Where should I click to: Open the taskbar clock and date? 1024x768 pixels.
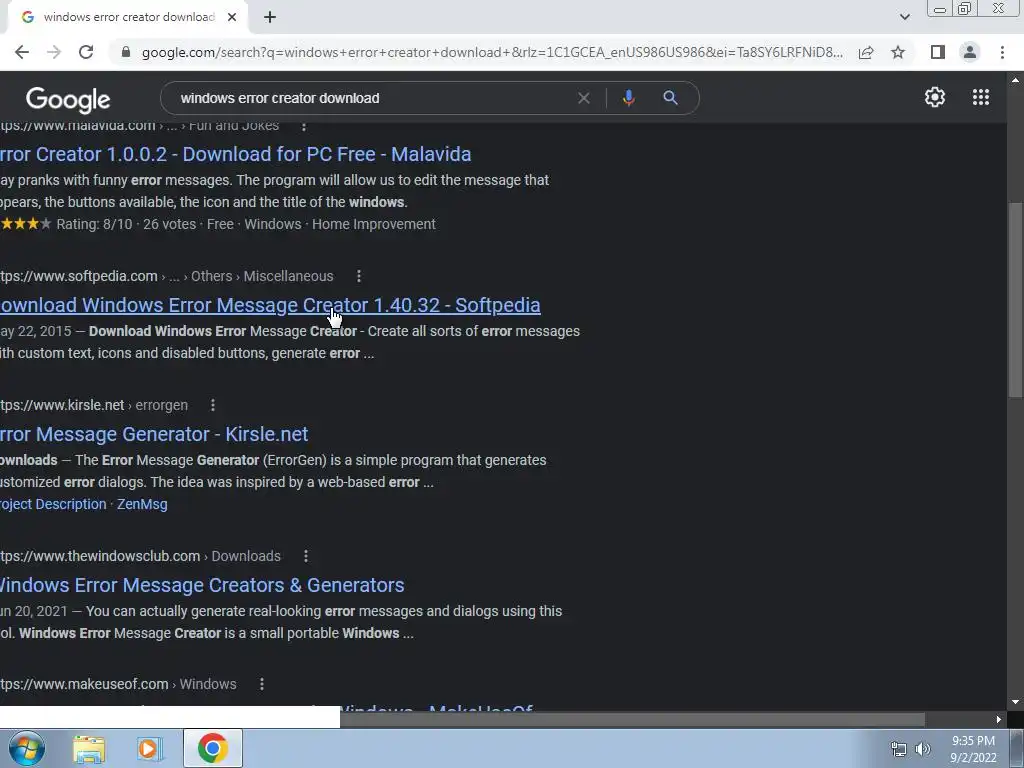973,749
